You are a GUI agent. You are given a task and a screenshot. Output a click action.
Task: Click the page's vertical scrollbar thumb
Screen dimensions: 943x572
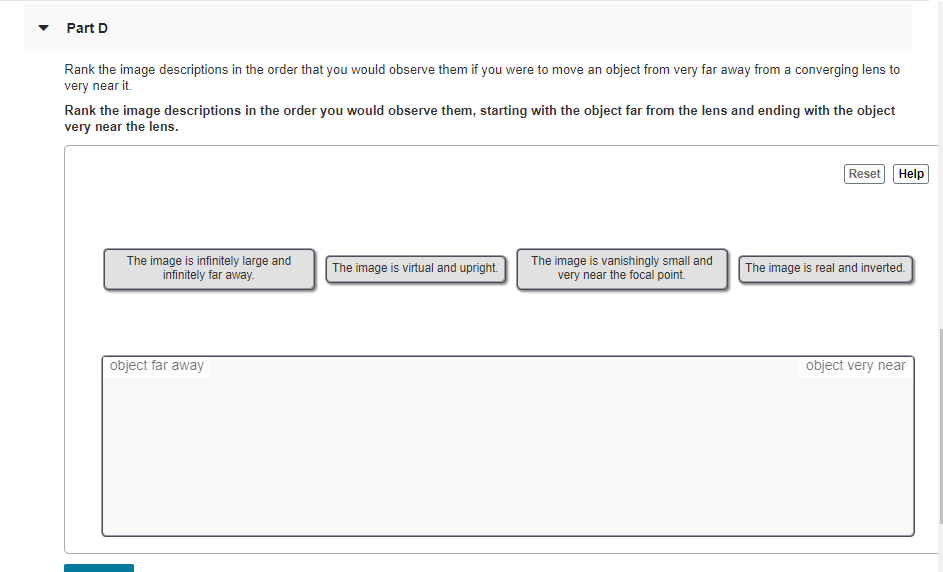pos(939,425)
